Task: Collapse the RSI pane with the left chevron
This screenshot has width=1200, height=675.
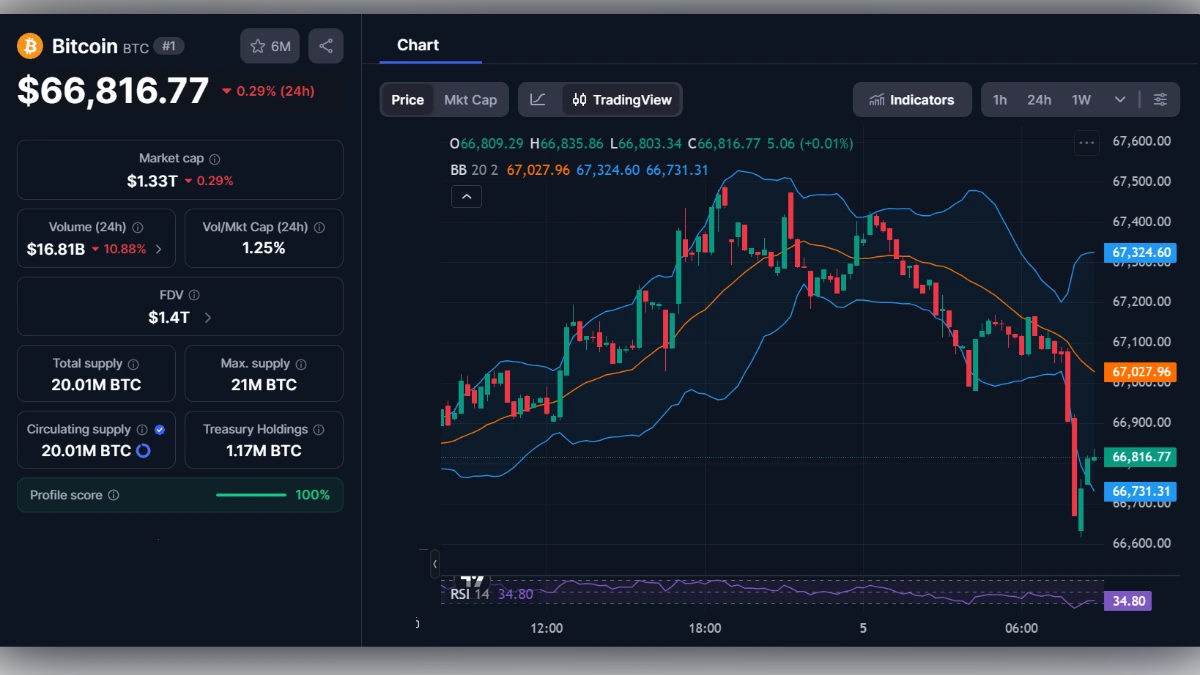Action: (x=435, y=564)
